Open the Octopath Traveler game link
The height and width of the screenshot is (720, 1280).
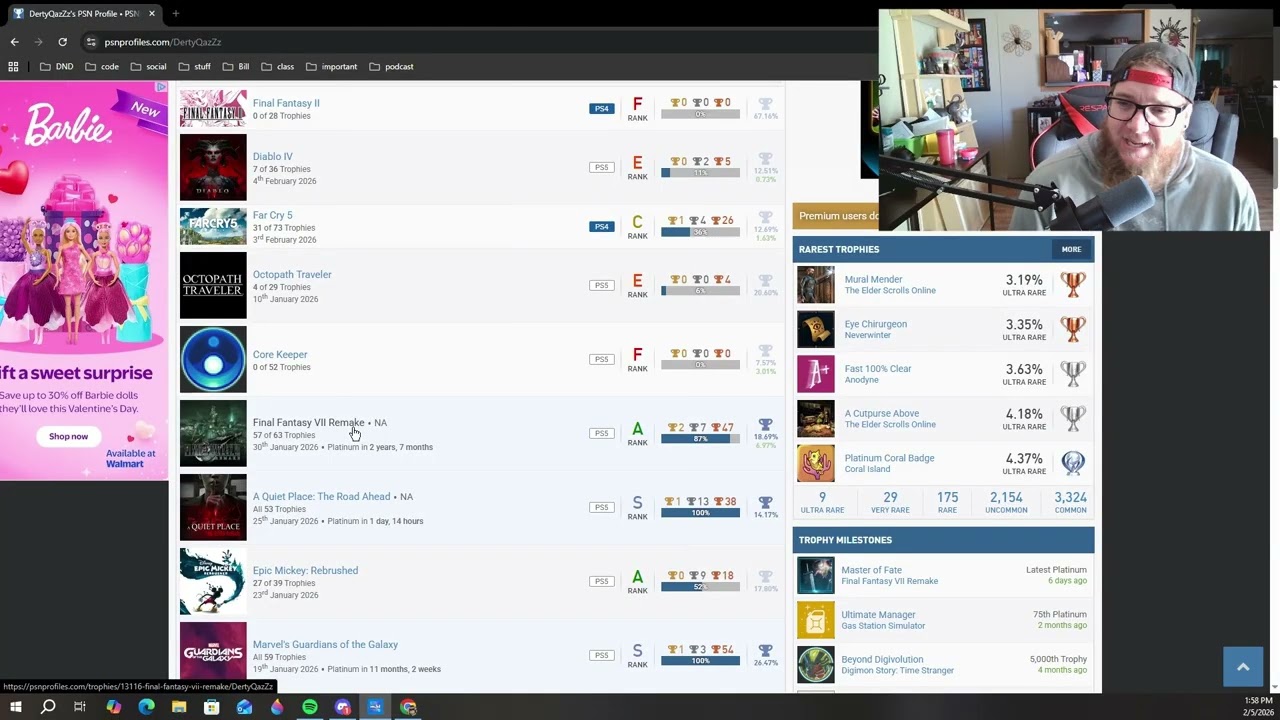292,274
